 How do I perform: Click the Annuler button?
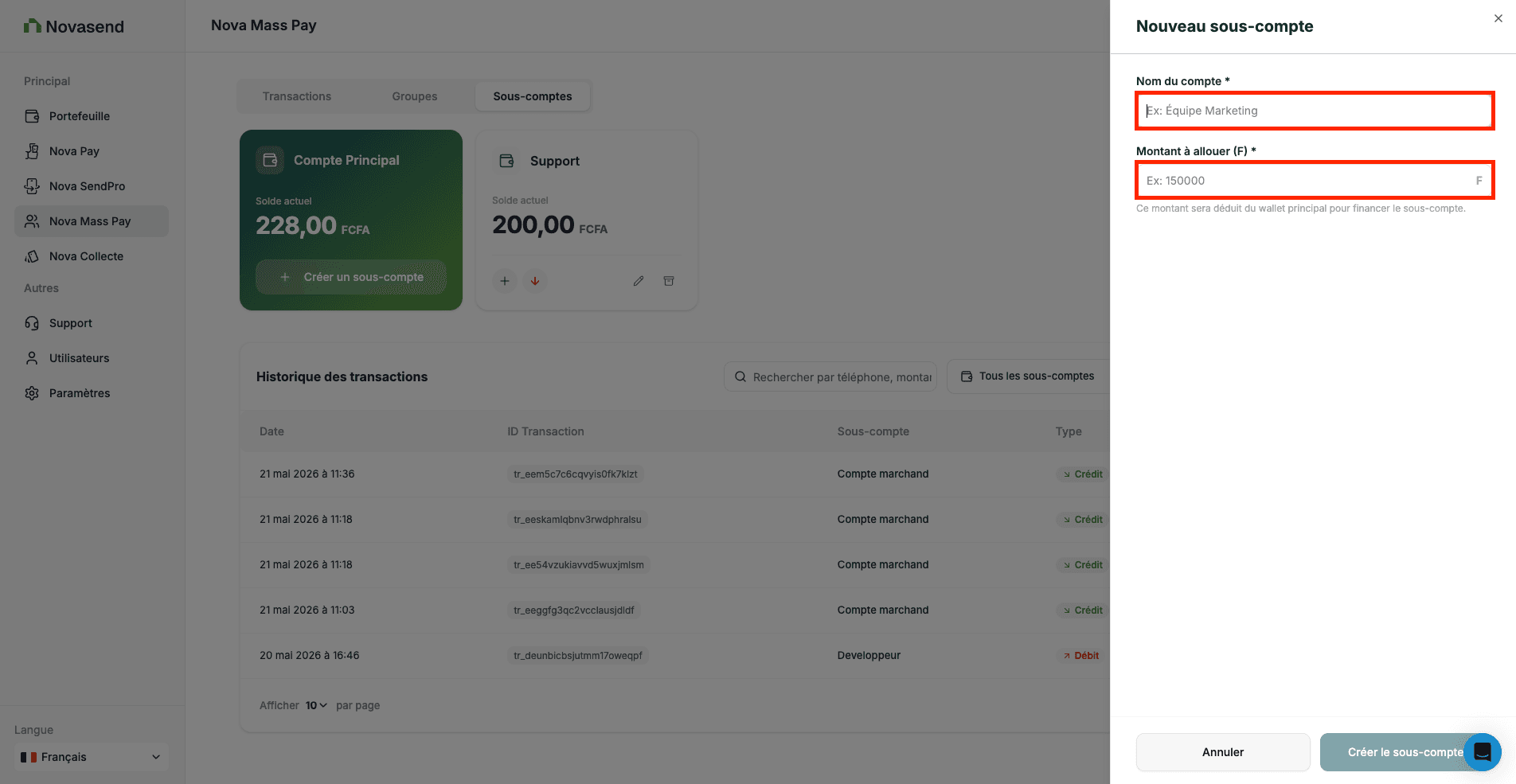[x=1223, y=752]
